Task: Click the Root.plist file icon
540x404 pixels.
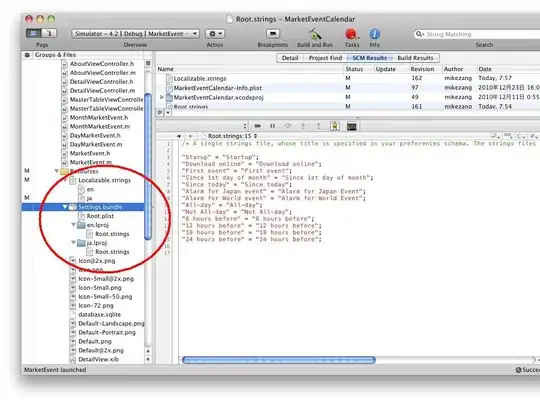Action: [x=81, y=216]
